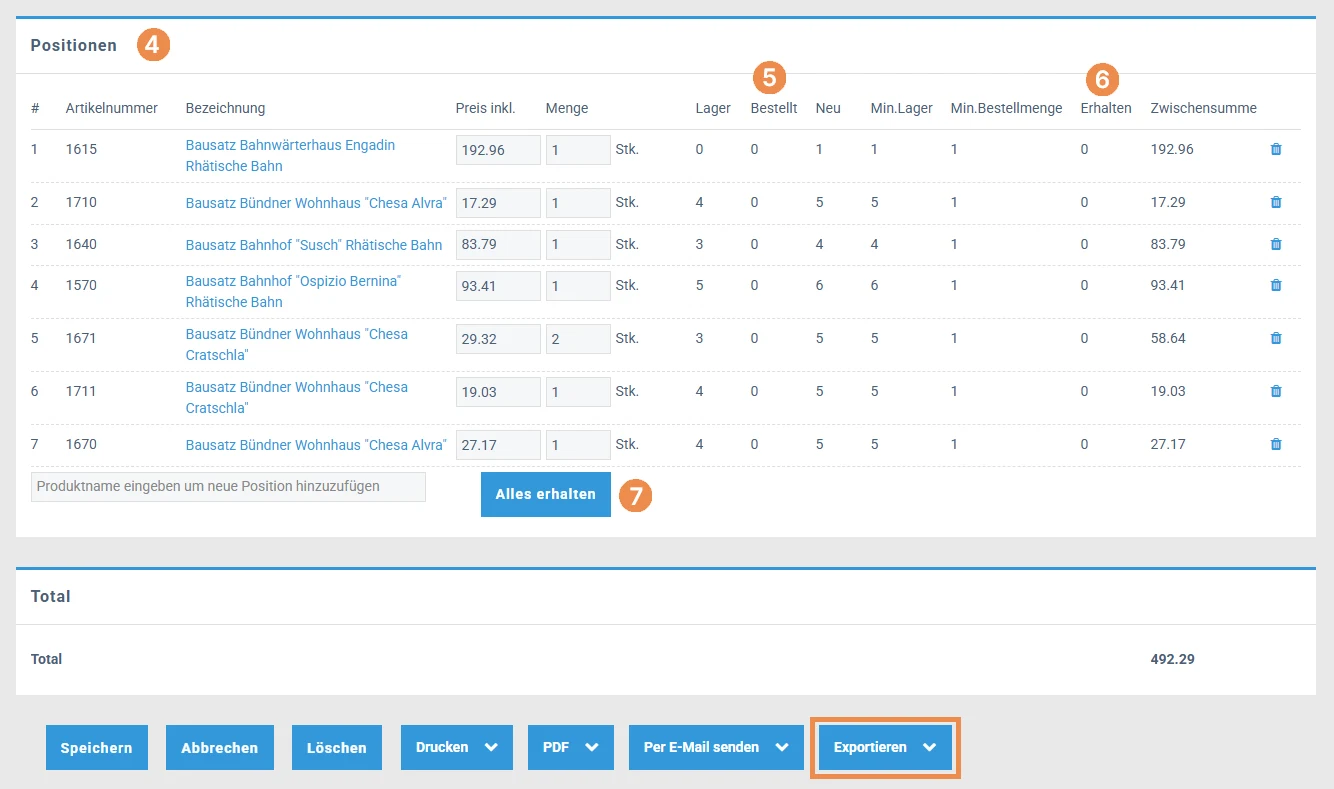Click the Speichern button
Viewport: 1334px width, 789px height.
click(96, 747)
